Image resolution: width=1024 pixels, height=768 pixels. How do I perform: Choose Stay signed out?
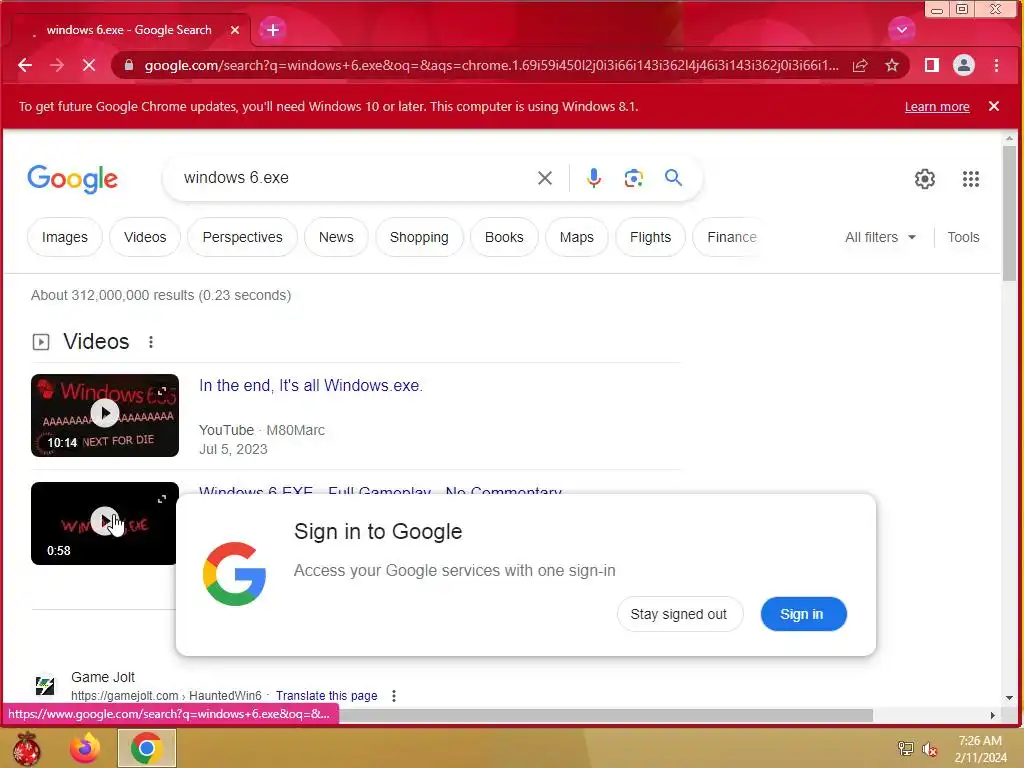(679, 614)
